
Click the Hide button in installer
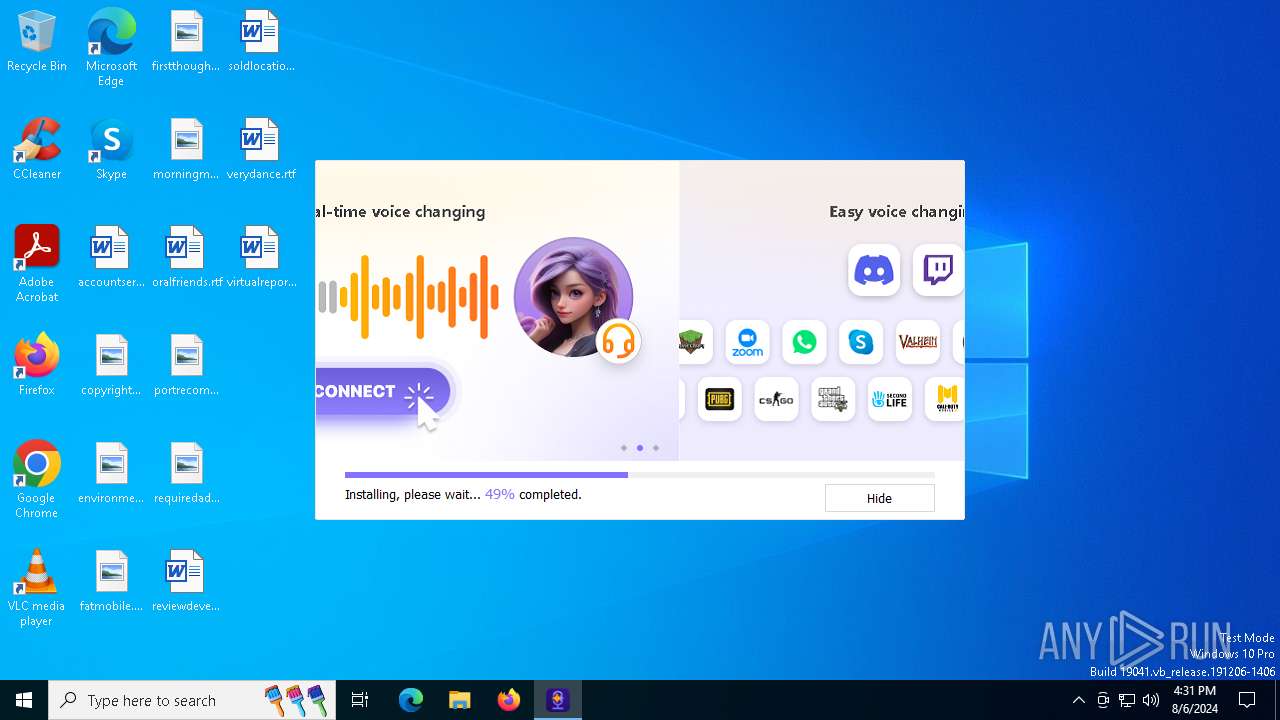[x=879, y=498]
